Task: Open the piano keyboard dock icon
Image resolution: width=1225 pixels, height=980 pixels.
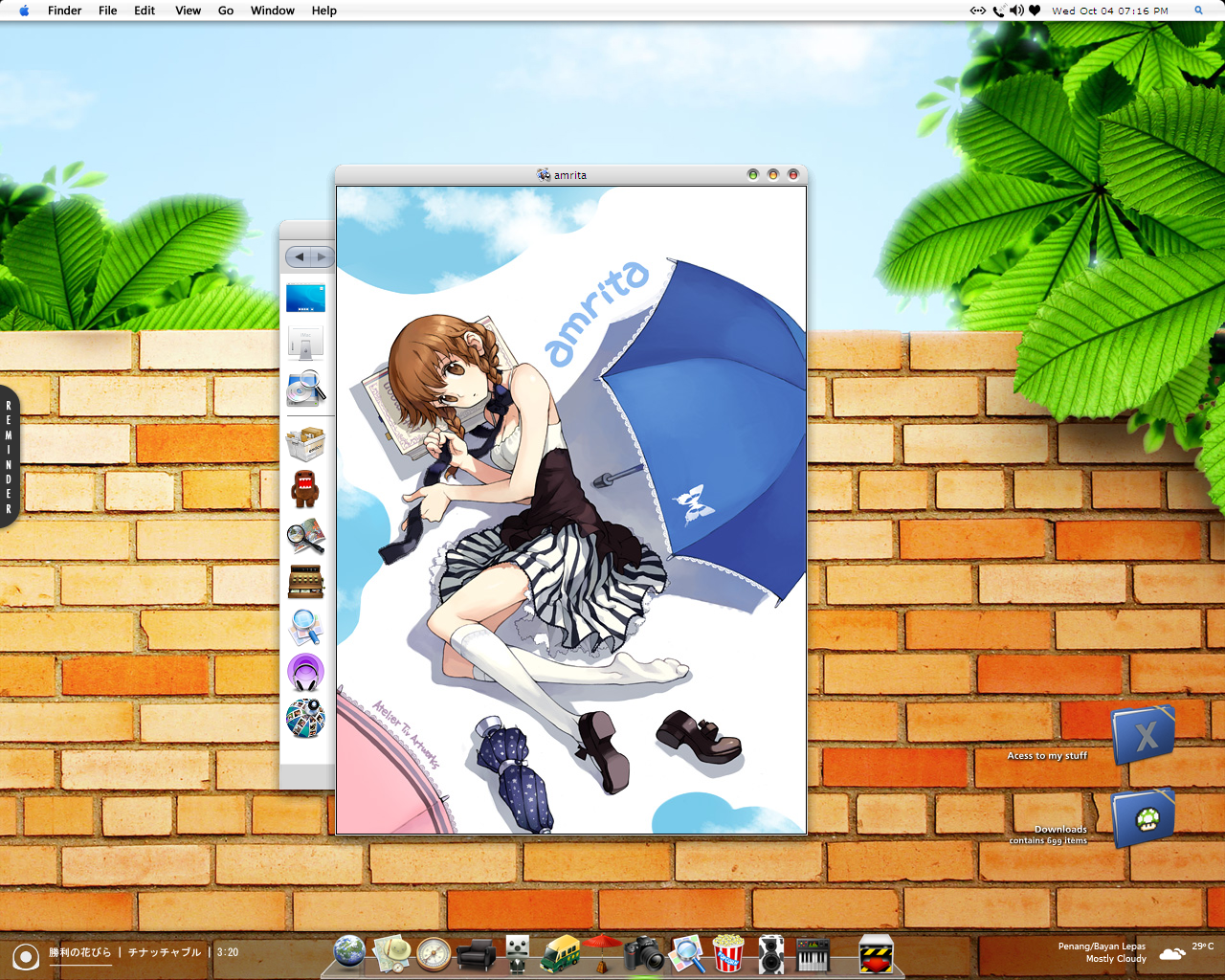Action: tap(813, 954)
